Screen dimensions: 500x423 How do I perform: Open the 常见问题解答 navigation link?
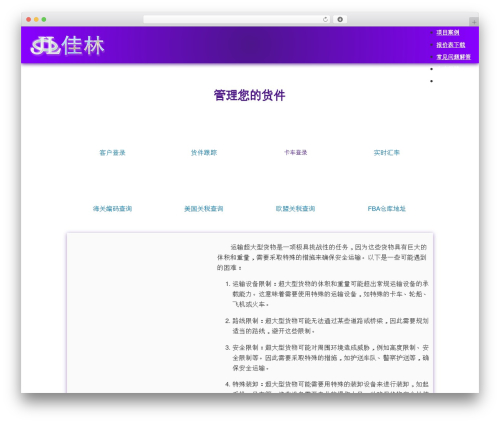coord(453,57)
